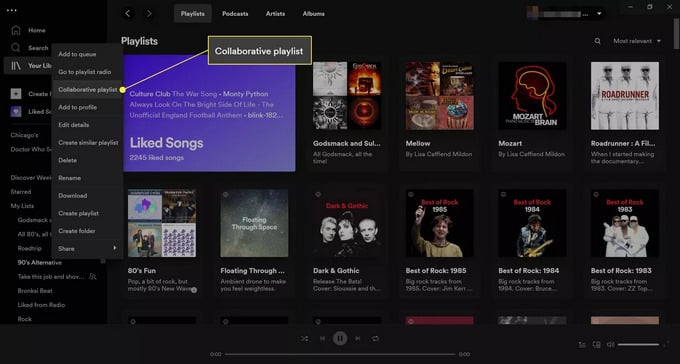Expand the Share submenu
Viewport: 680px width, 364px height.
(87, 249)
